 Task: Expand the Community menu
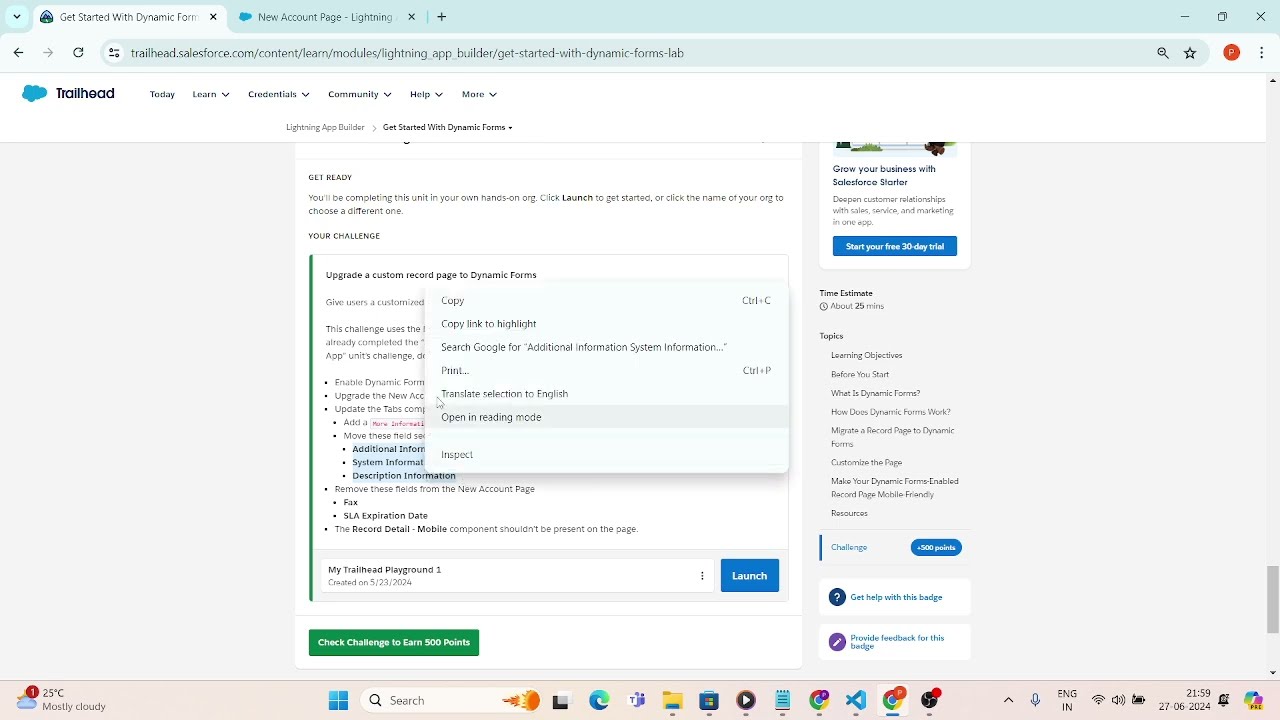pyautogui.click(x=359, y=94)
